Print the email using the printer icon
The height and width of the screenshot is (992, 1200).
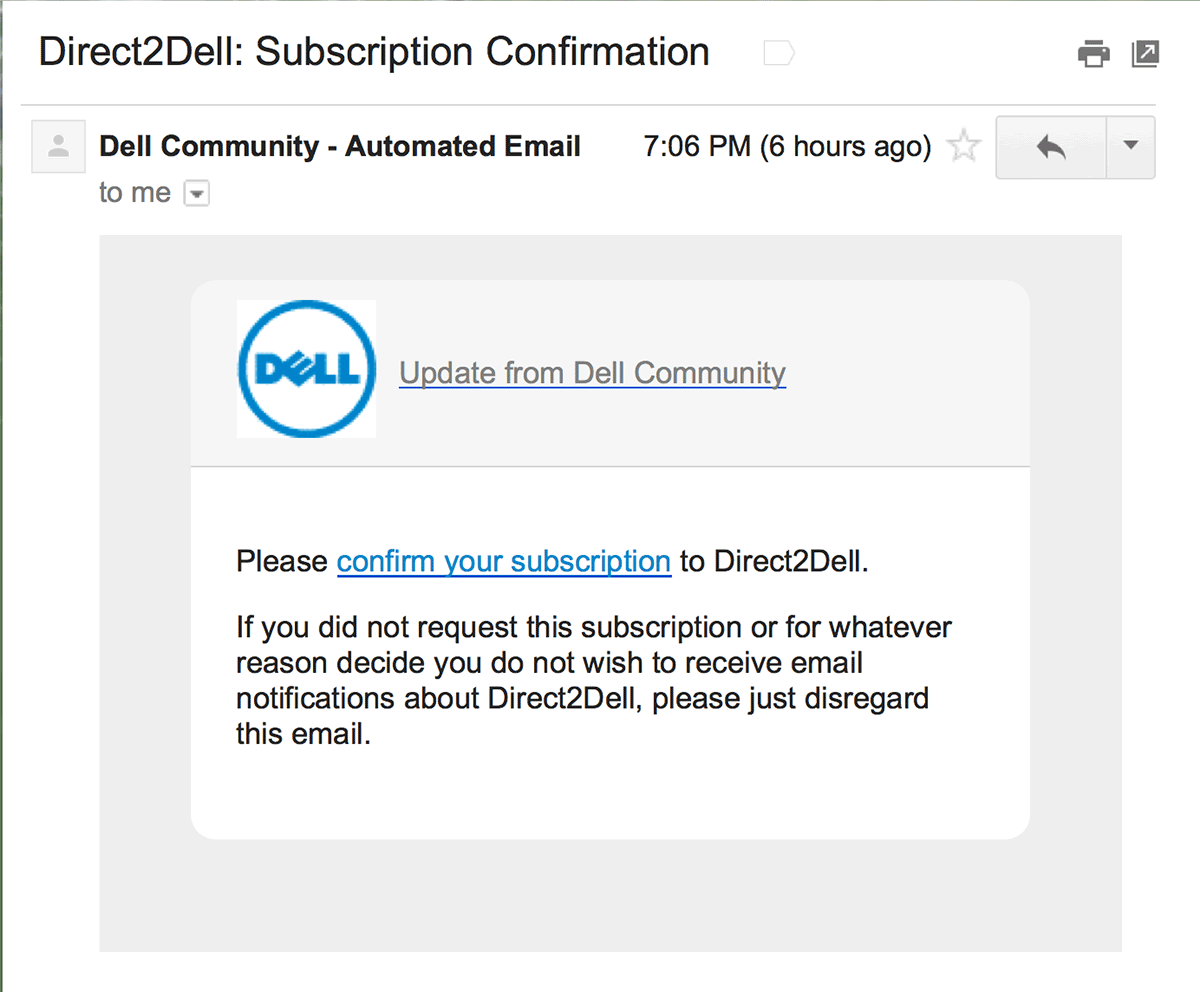point(1093,53)
